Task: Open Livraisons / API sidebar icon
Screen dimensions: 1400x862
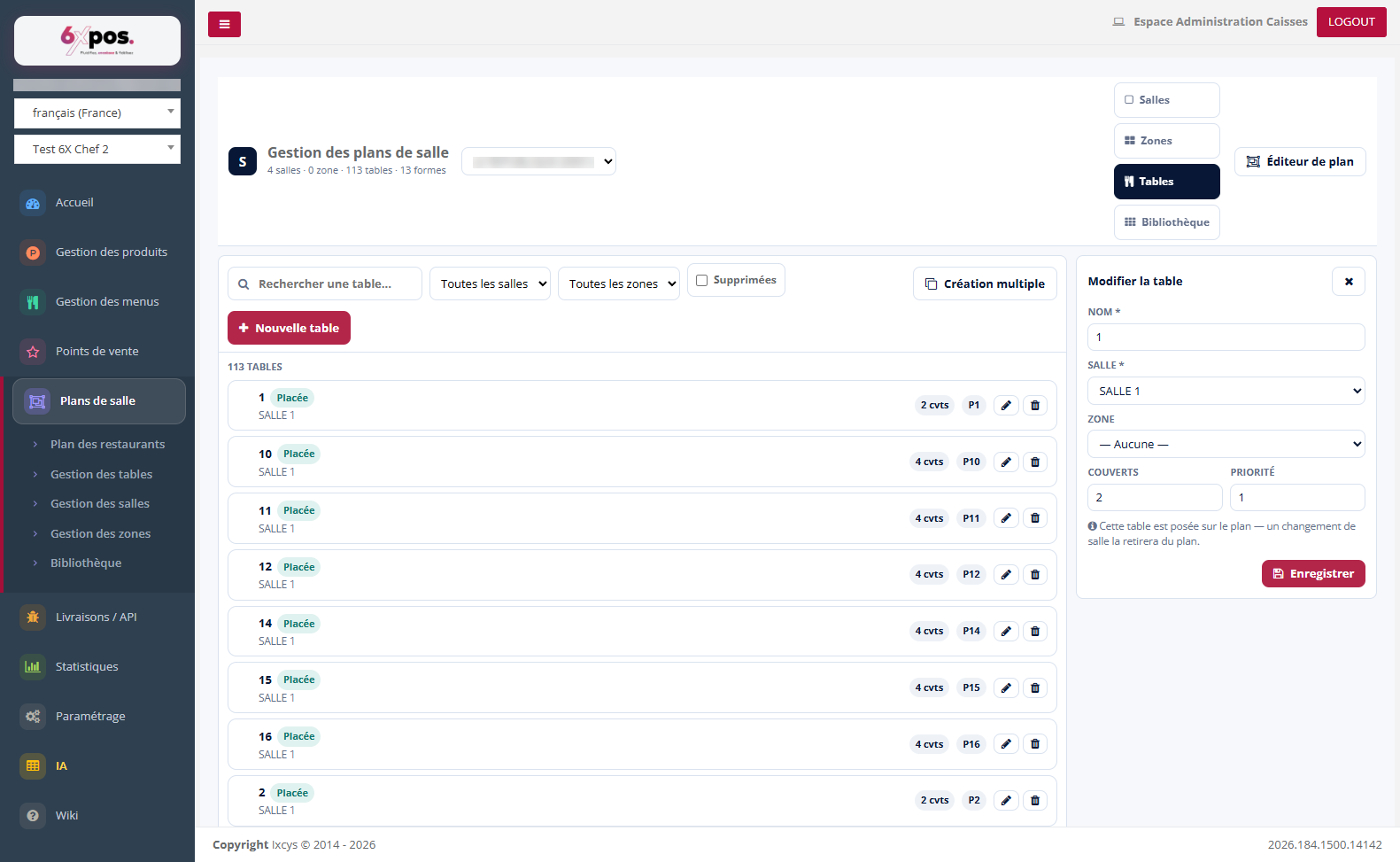Action: (33, 617)
